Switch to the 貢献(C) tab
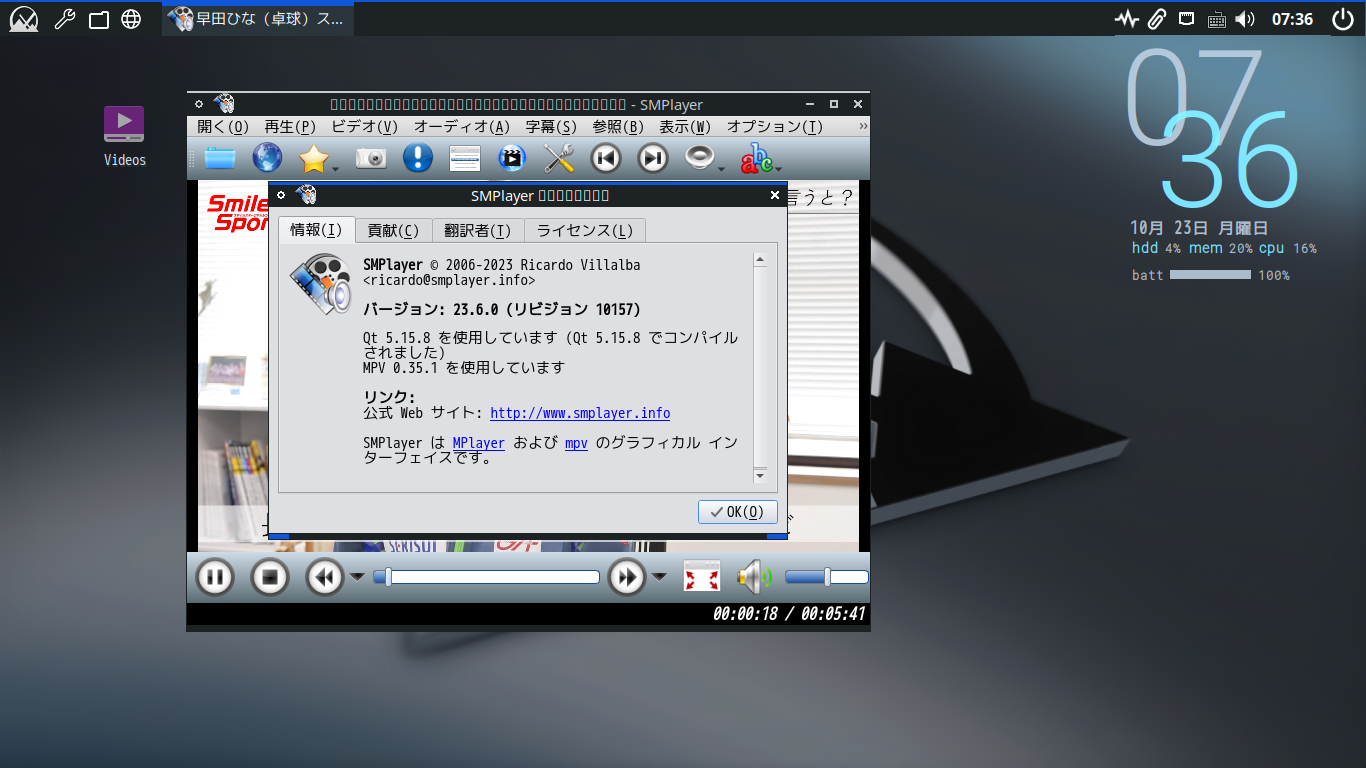 [x=393, y=231]
